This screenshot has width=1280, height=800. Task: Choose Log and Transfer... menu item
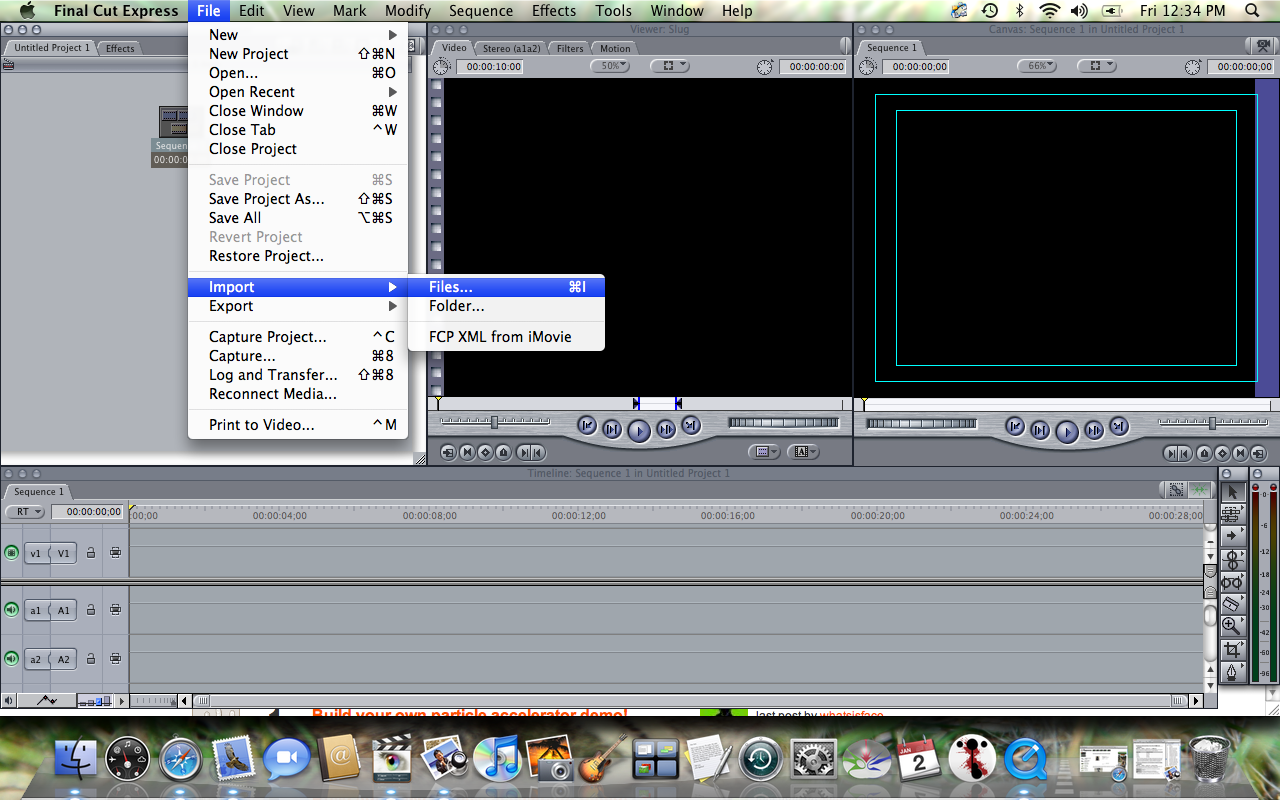298,375
